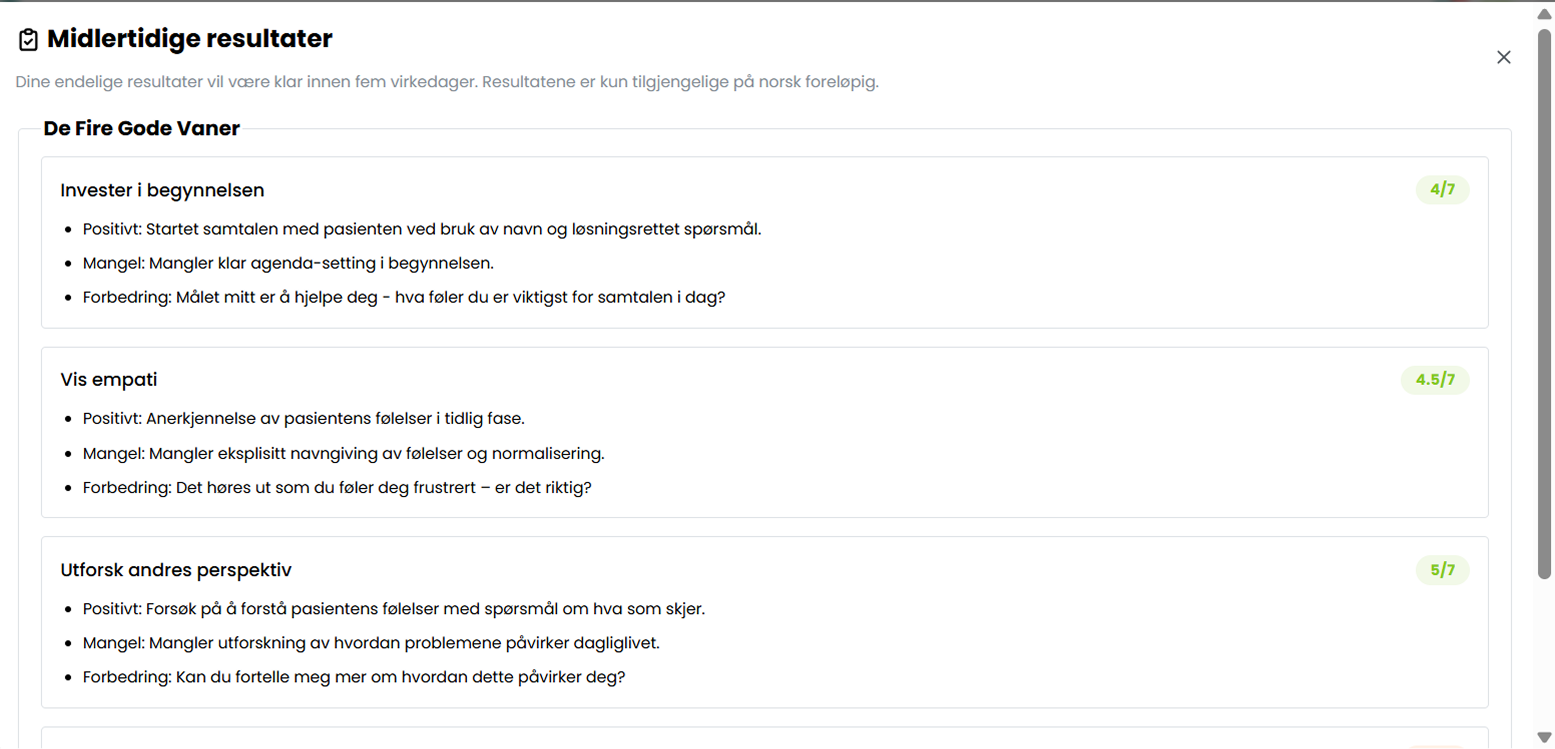Click the "Målet mitt er å hjelpe deg" suggestion
The height and width of the screenshot is (749, 1555).
[404, 297]
